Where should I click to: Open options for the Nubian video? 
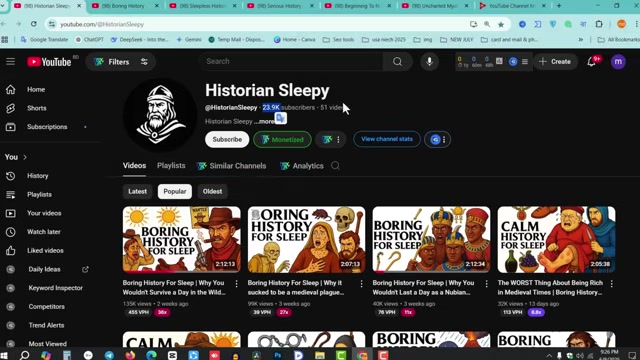pyautogui.click(x=486, y=283)
